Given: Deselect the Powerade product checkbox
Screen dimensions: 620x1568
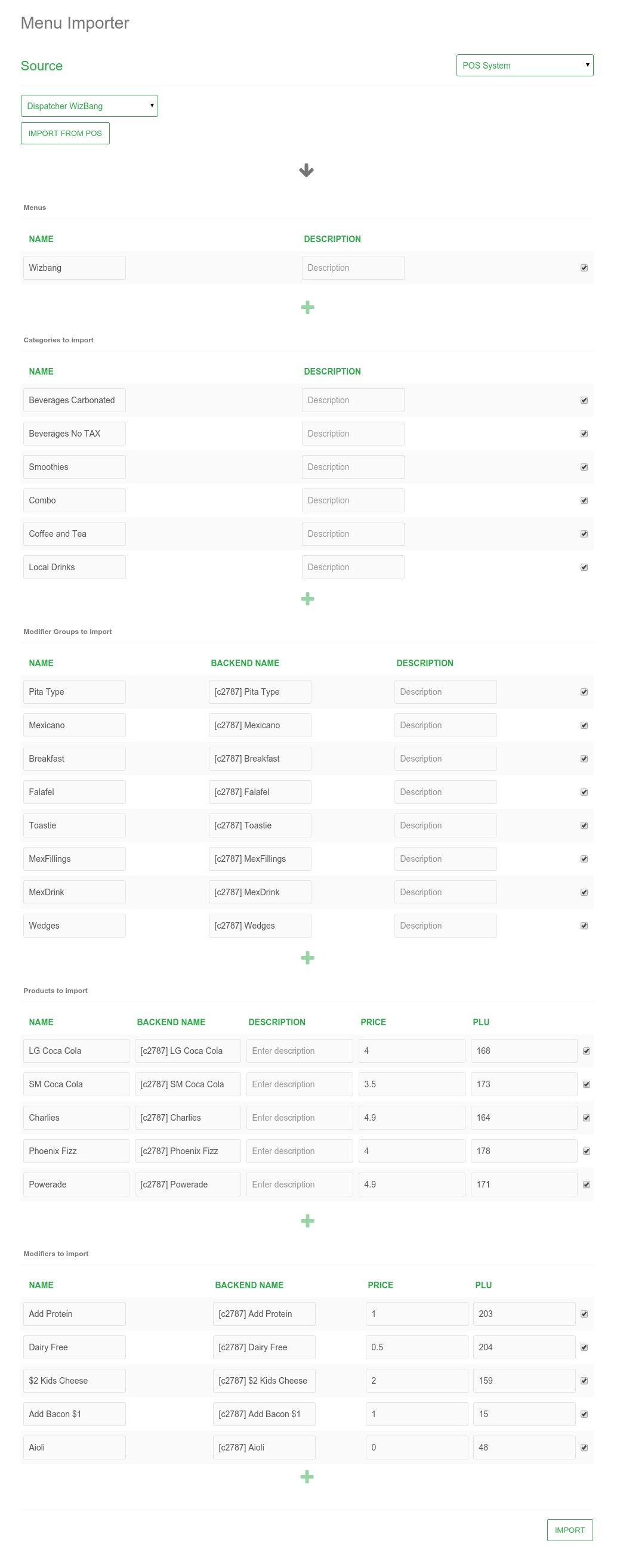Looking at the screenshot, I should pos(587,1184).
